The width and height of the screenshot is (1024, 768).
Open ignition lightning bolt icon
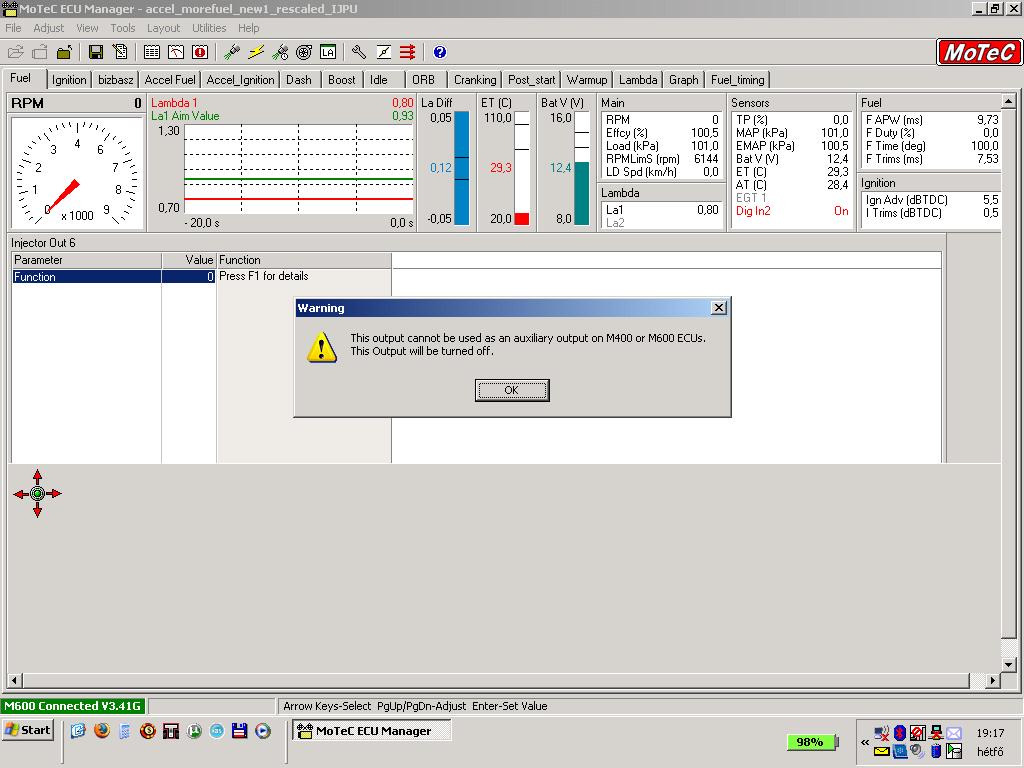pyautogui.click(x=256, y=52)
